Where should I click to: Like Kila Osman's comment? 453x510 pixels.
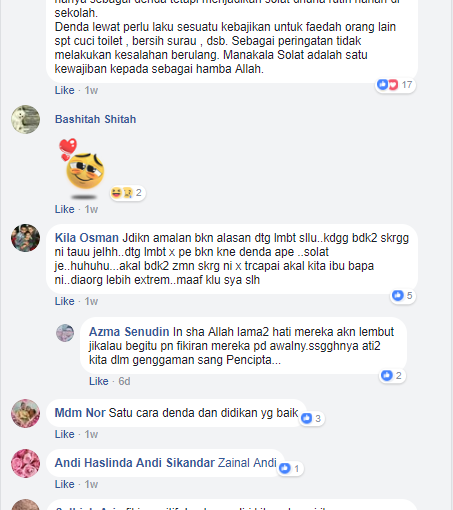click(64, 301)
